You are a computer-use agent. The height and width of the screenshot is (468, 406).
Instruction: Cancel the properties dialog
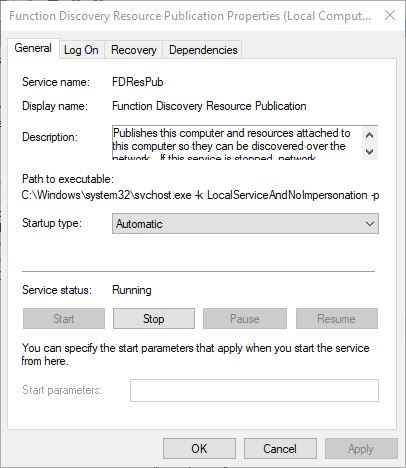280,448
